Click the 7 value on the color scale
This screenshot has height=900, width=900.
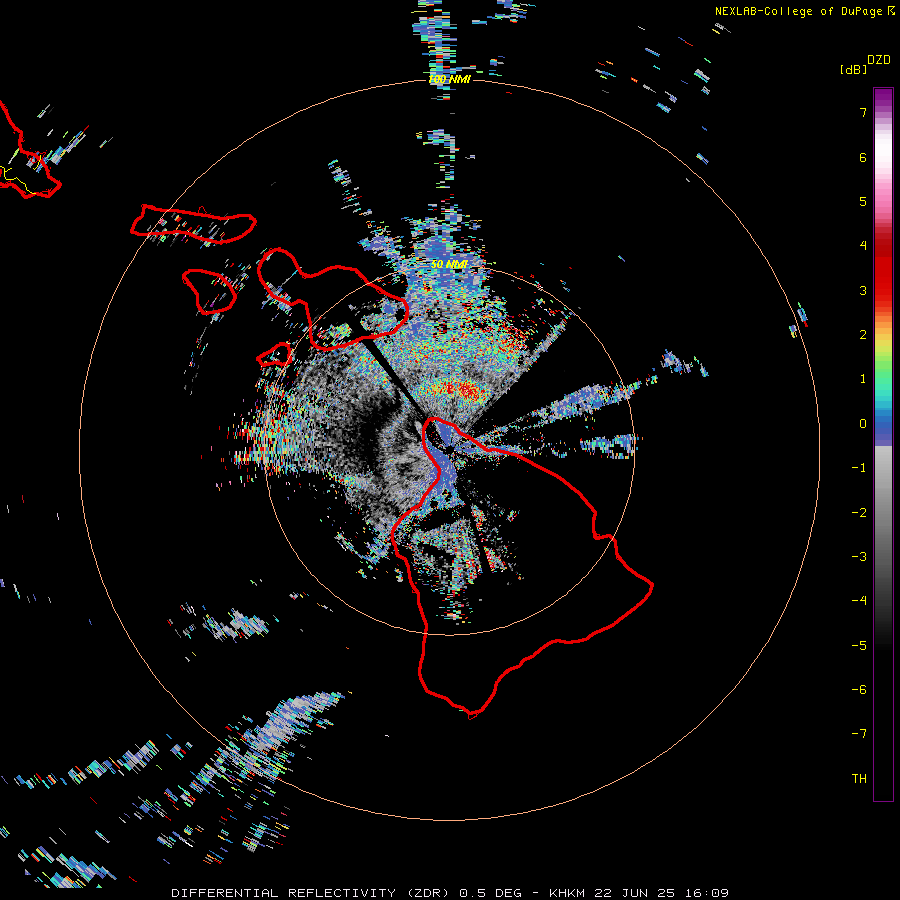[x=863, y=112]
